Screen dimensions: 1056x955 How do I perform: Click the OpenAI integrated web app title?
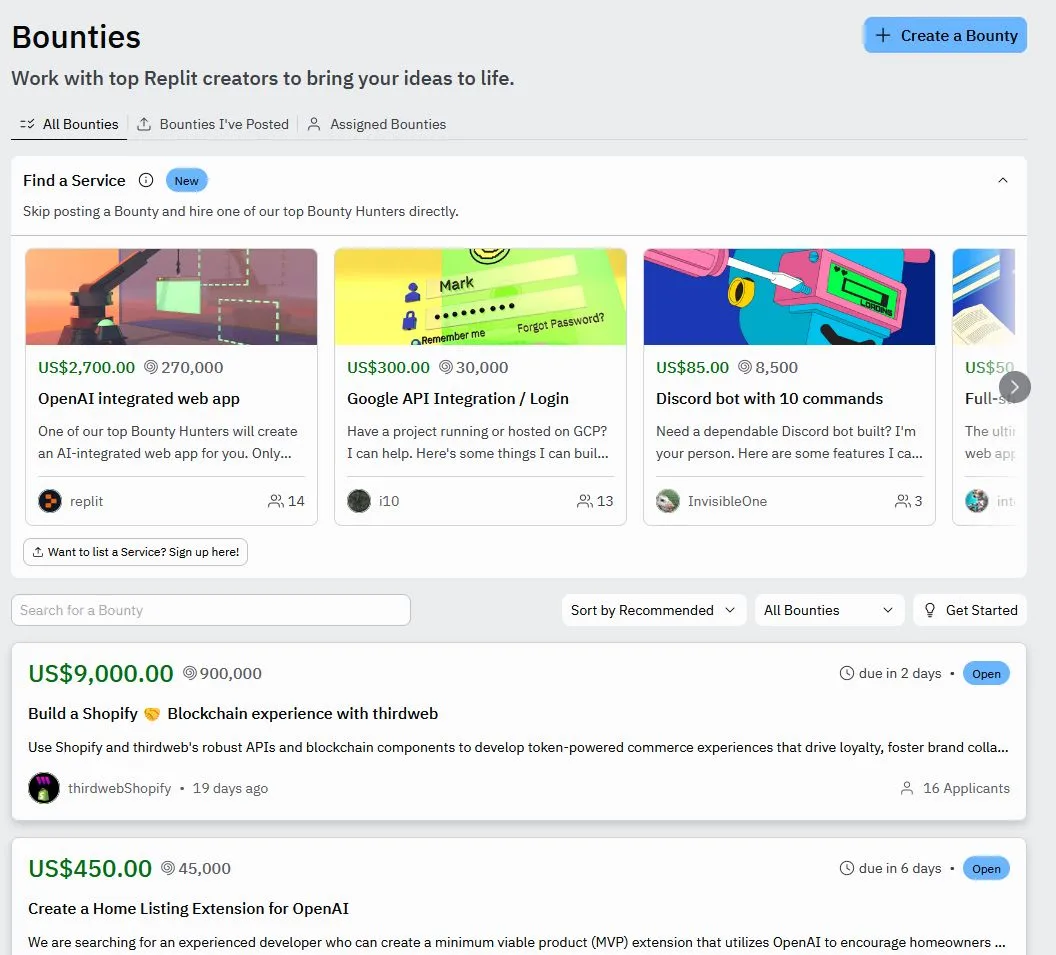[x=139, y=398]
